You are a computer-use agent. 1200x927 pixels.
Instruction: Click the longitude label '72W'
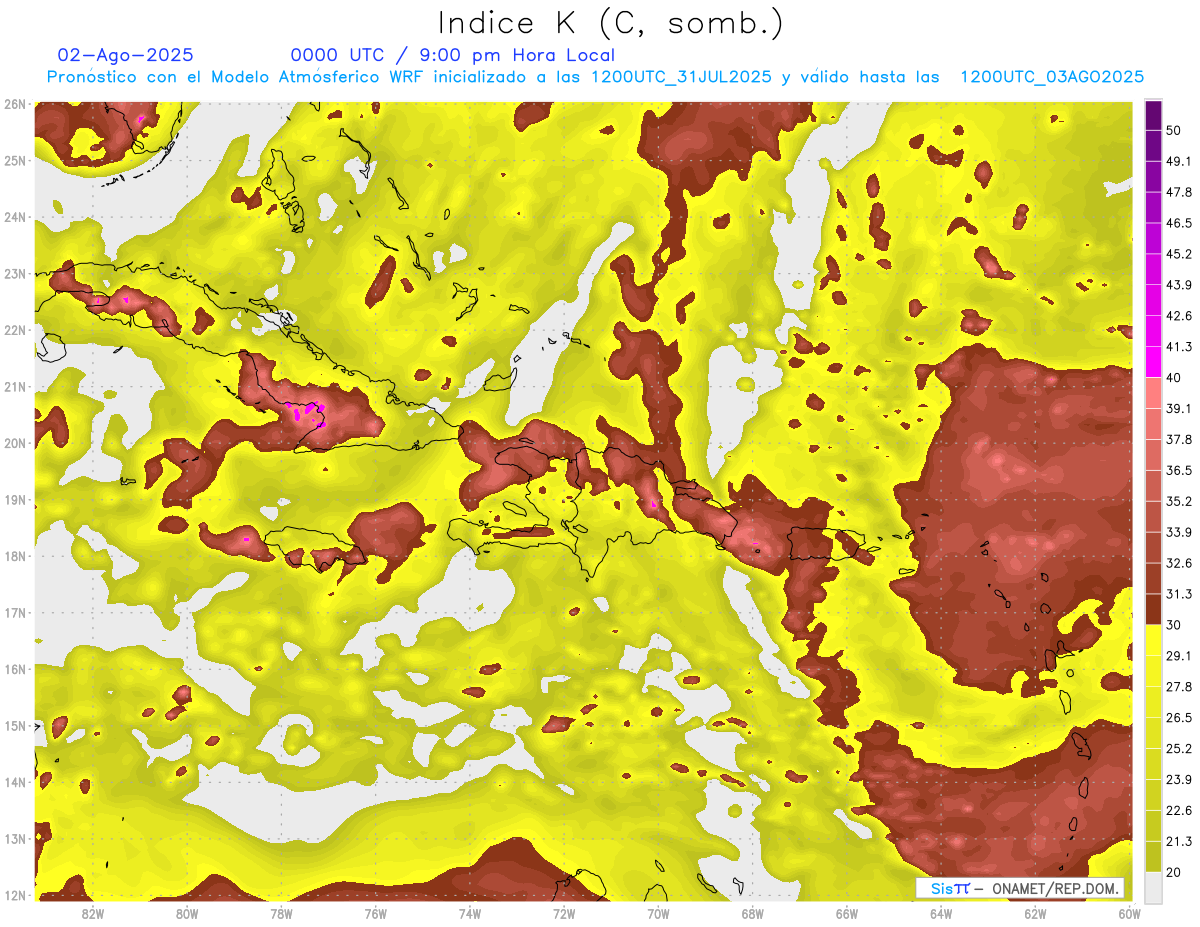coord(564,914)
